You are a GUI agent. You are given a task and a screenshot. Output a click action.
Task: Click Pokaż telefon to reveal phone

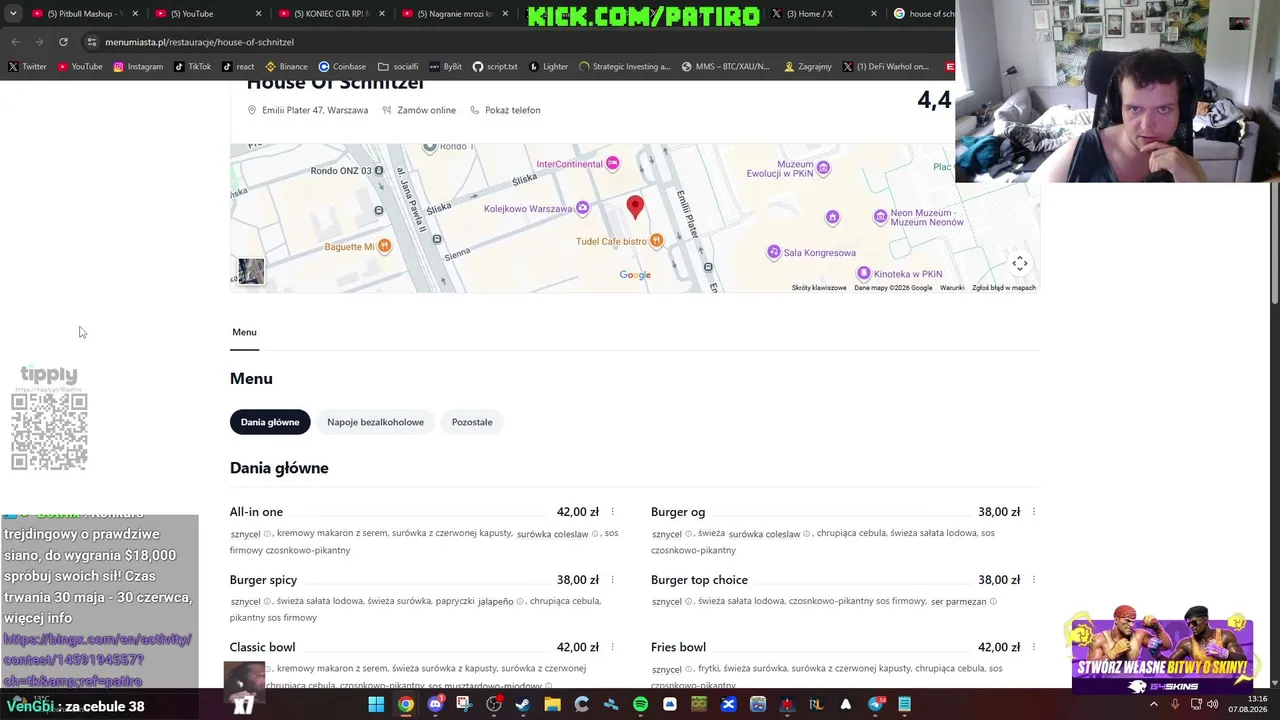tap(505, 110)
